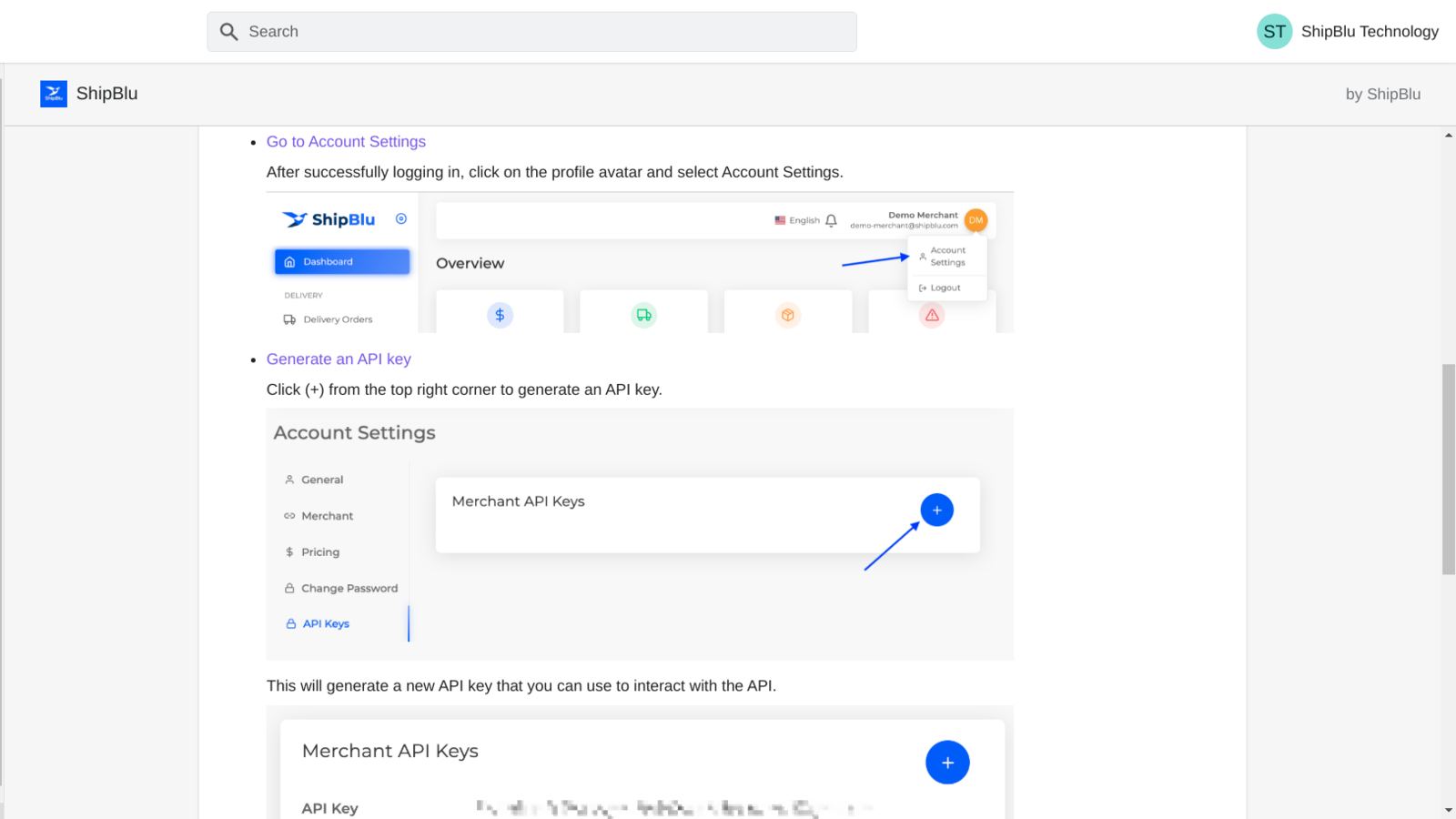Click the red warning triangle card icon
This screenshot has width=1456, height=819.
coord(932,315)
